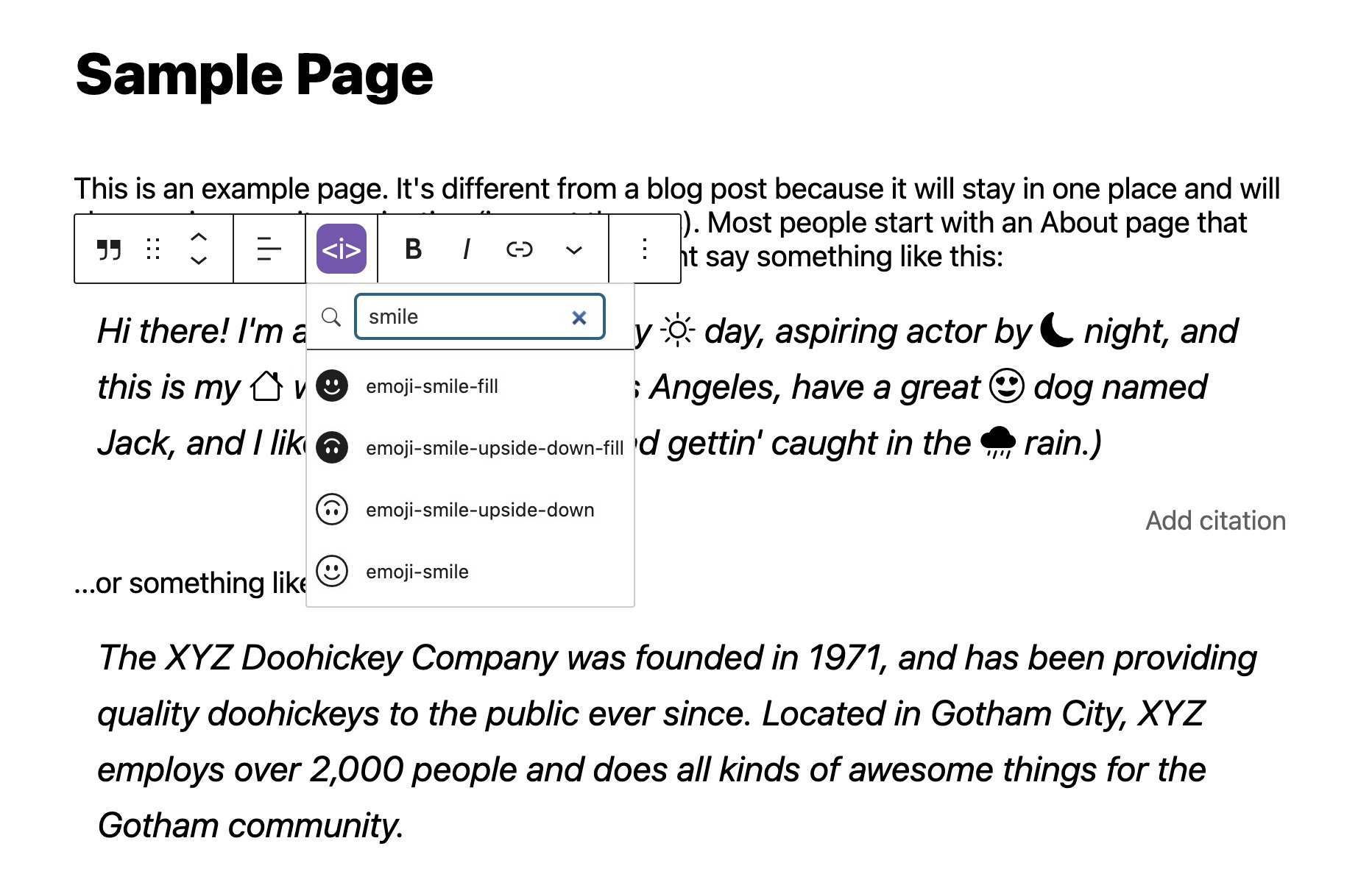Choose the emoji-smile-upside-down outline icon

[479, 510]
